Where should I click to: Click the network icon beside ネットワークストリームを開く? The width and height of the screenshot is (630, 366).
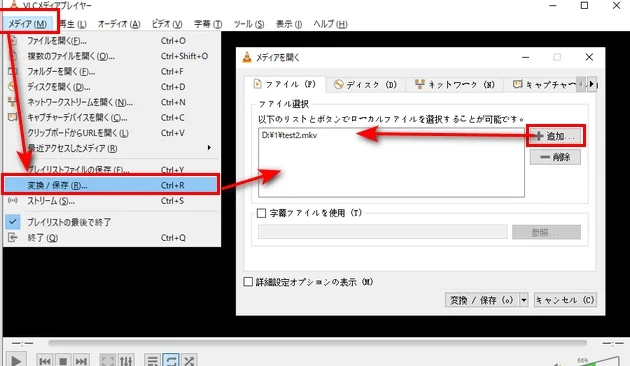click(x=12, y=102)
